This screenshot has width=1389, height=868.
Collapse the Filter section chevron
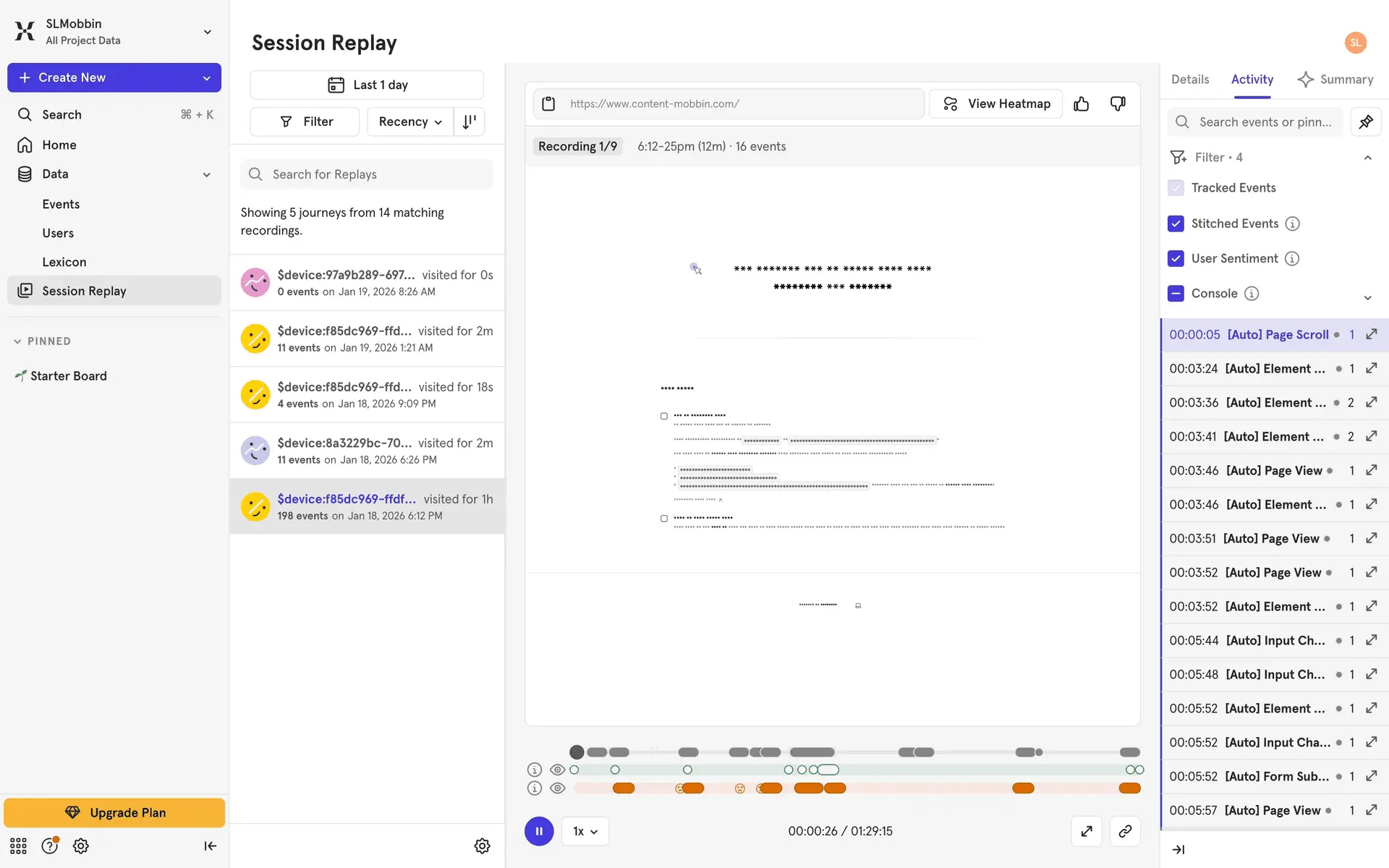1367,158
